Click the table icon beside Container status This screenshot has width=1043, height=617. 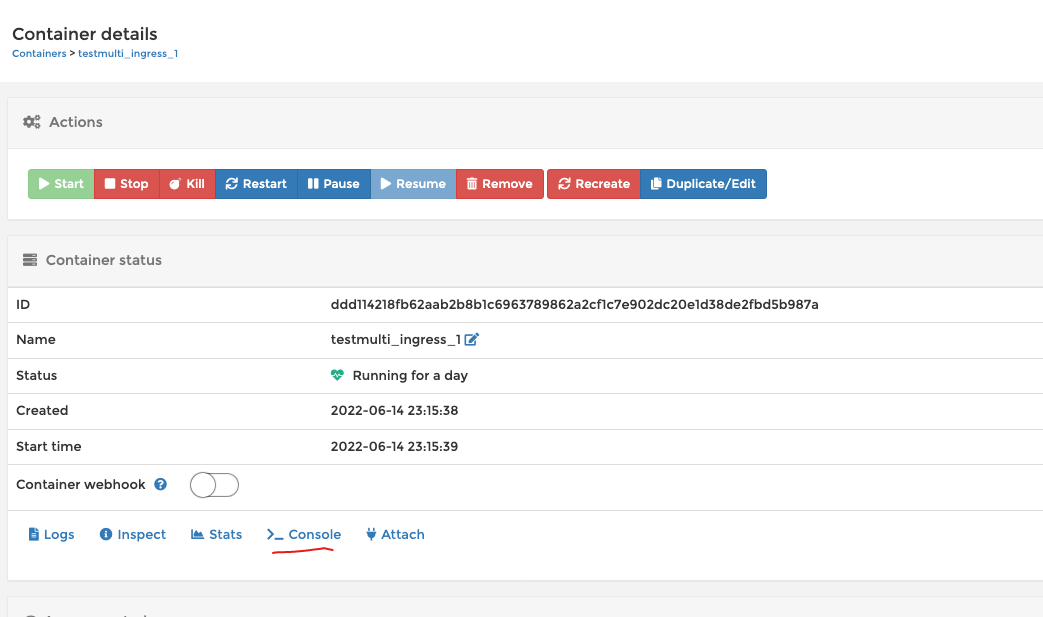28,259
